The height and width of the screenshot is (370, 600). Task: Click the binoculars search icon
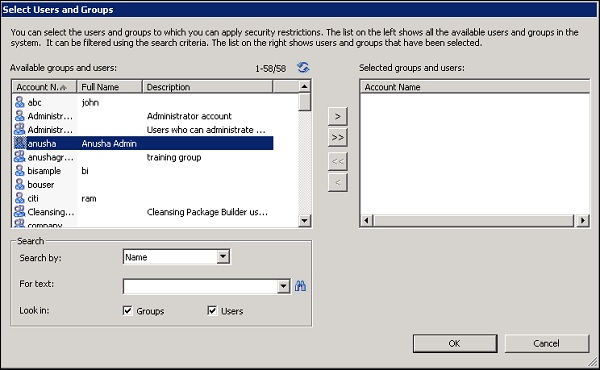pyautogui.click(x=300, y=286)
